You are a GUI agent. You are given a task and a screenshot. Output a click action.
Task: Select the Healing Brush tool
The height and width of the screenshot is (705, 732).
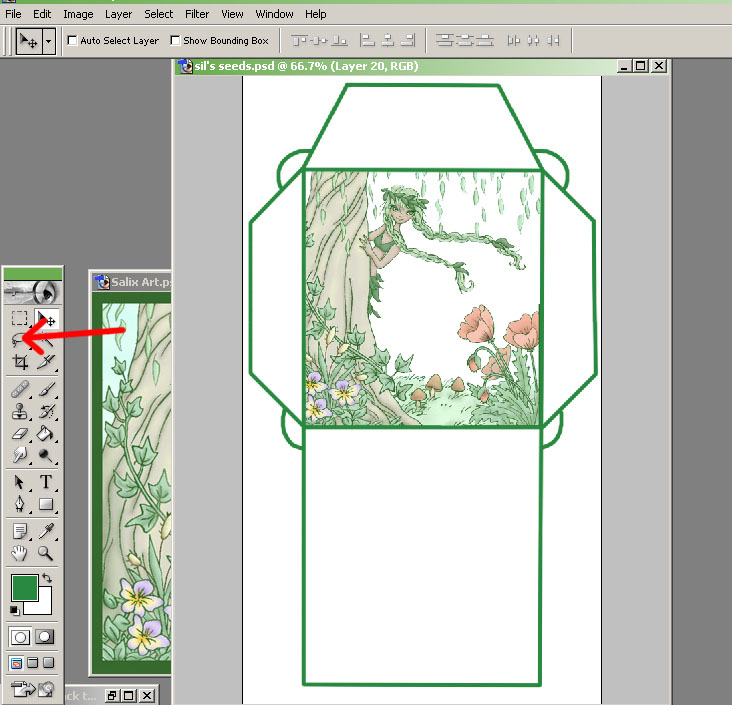click(x=20, y=389)
